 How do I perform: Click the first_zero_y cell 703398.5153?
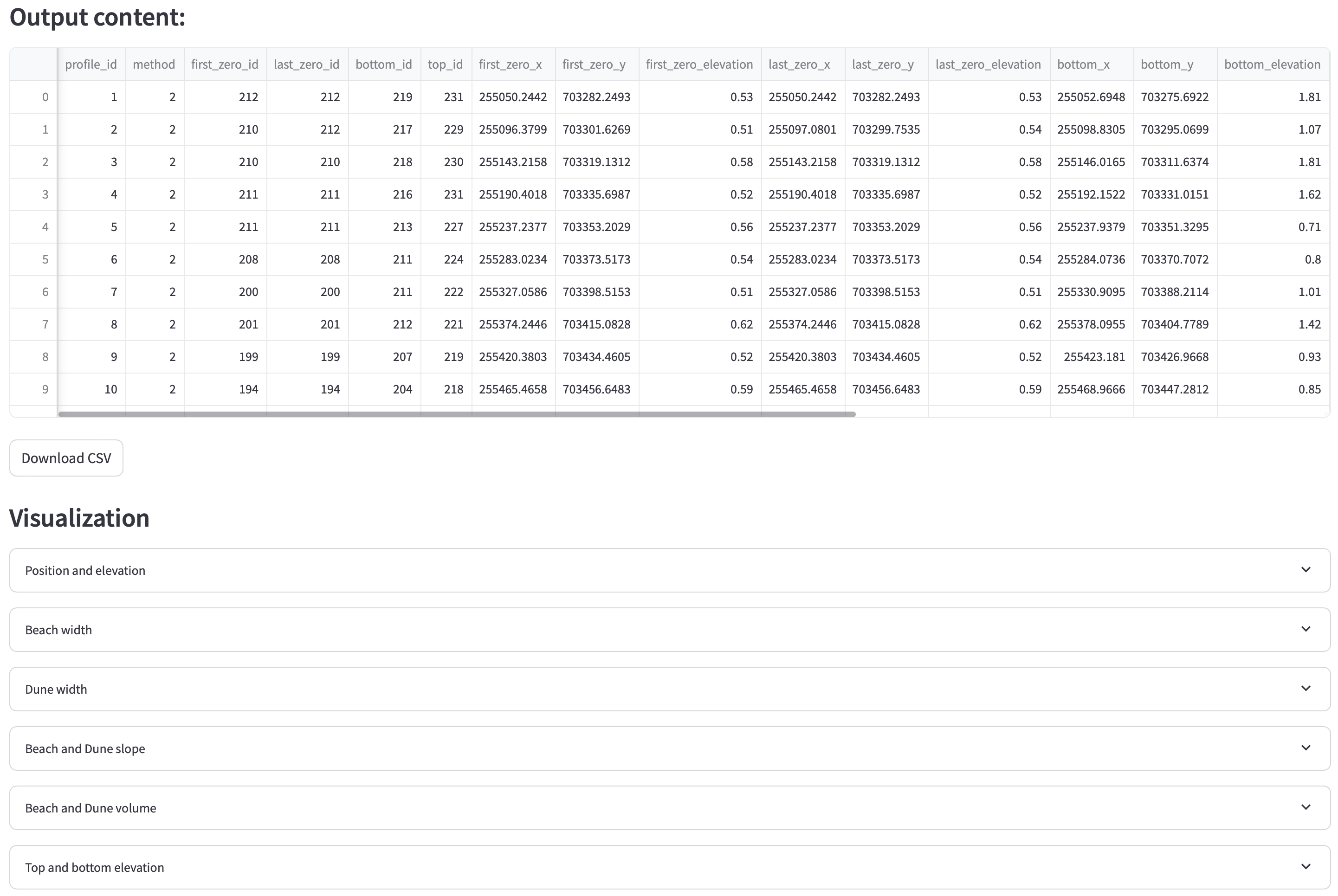597,292
